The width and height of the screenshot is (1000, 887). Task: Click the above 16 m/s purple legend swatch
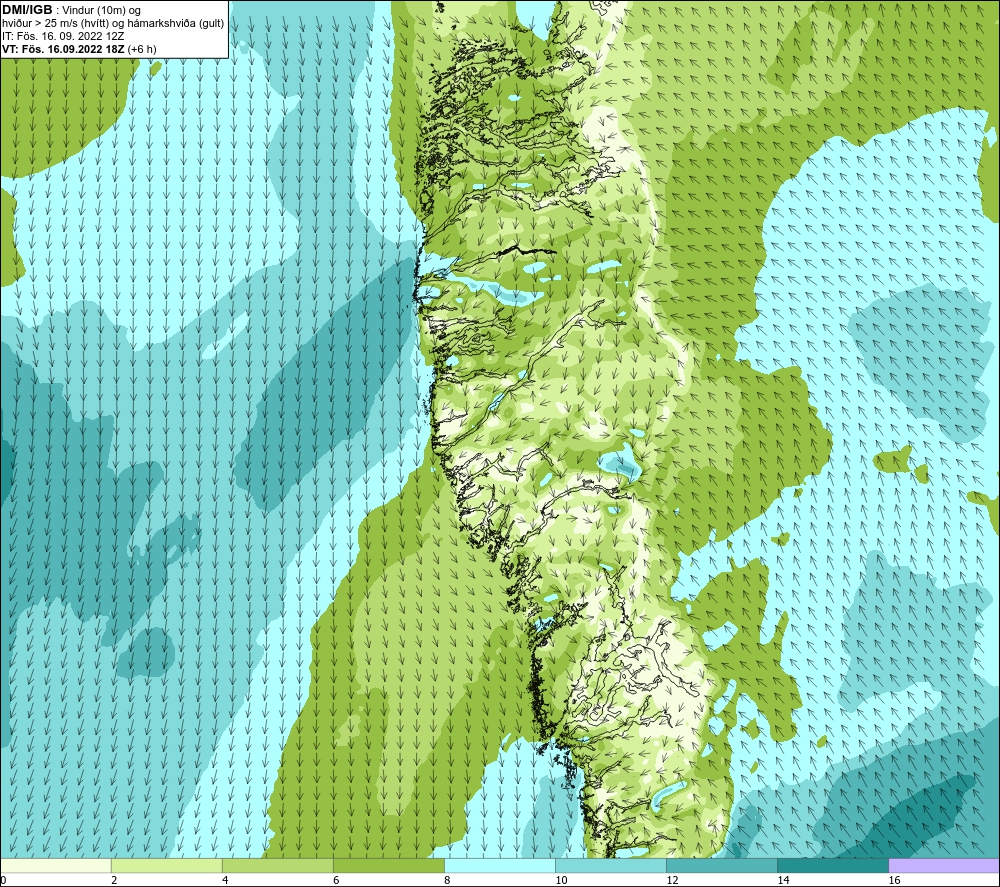(944, 865)
